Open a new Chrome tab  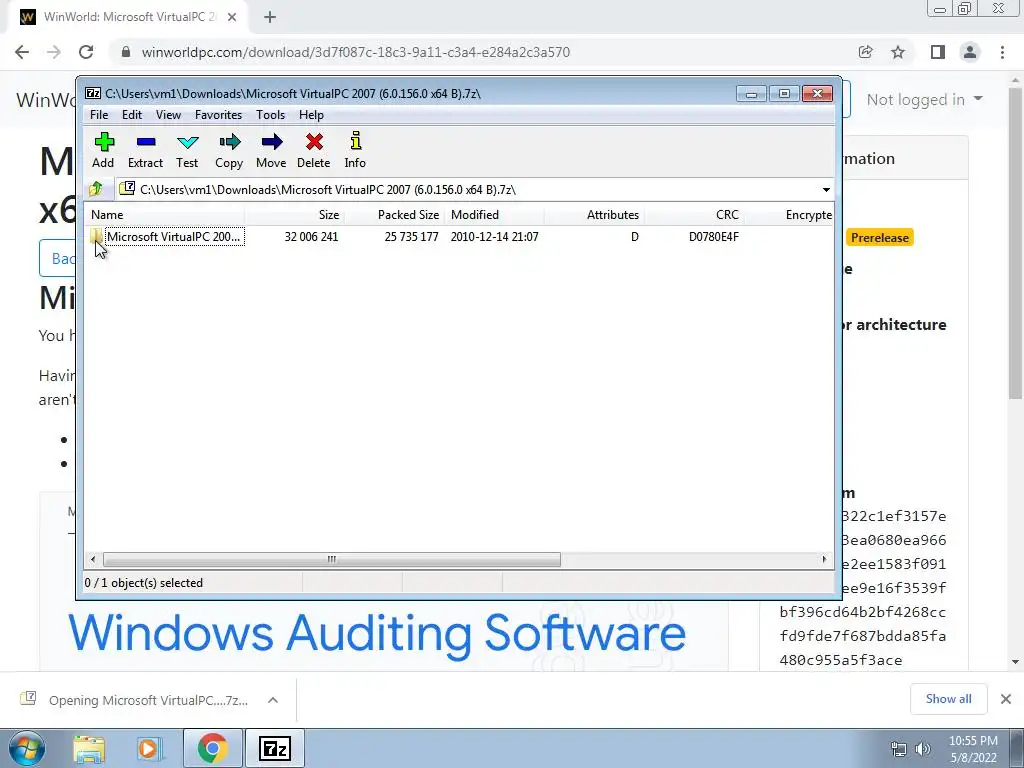(x=270, y=18)
